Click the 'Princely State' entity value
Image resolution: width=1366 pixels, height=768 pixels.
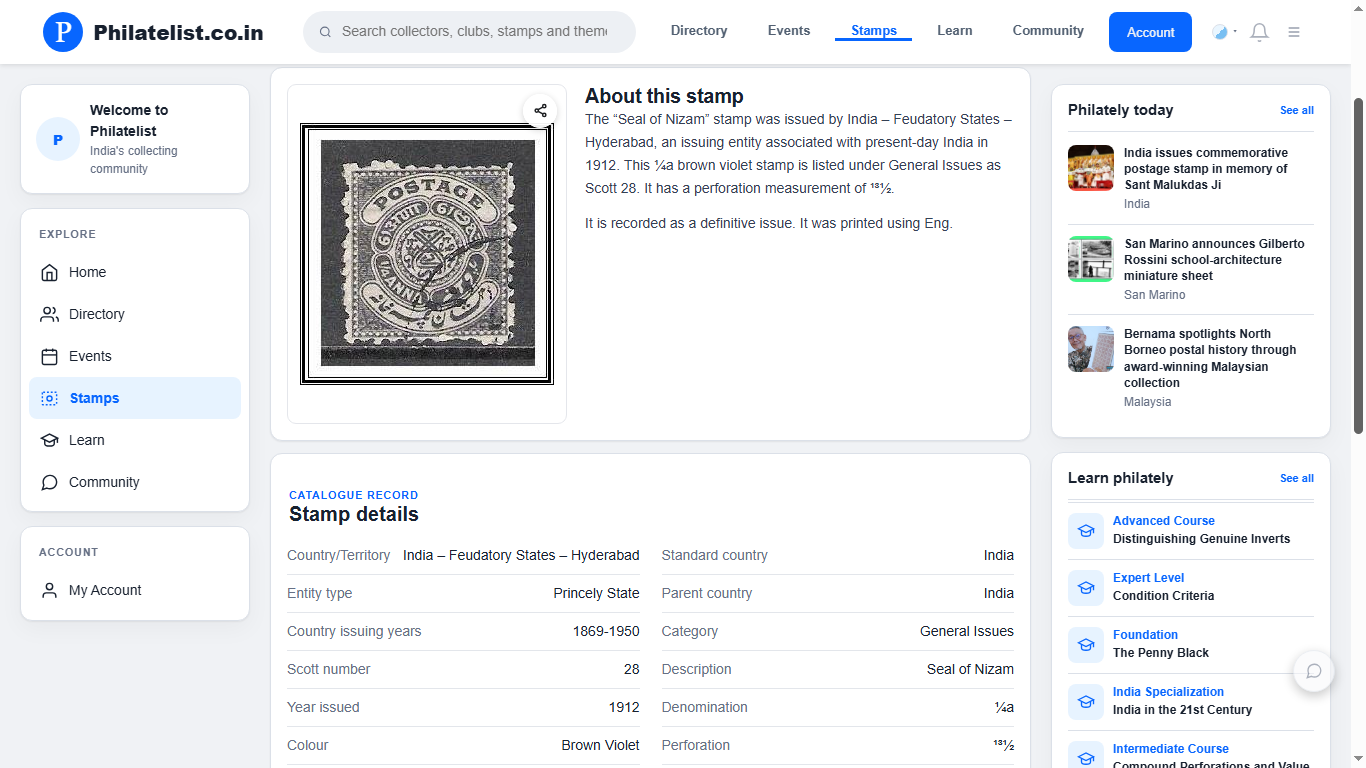pyautogui.click(x=596, y=593)
